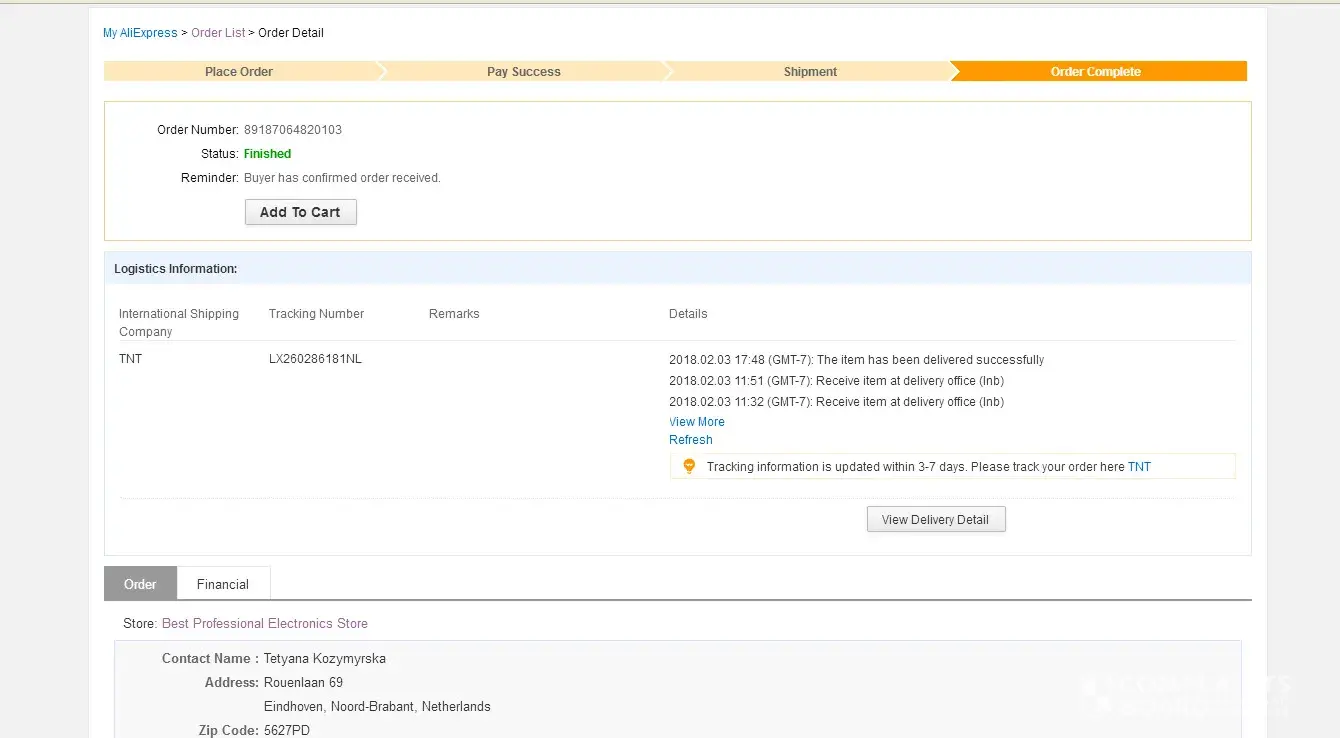This screenshot has width=1340, height=738.
Task: Visit Best Professional Electronics Store page
Action: tap(265, 623)
